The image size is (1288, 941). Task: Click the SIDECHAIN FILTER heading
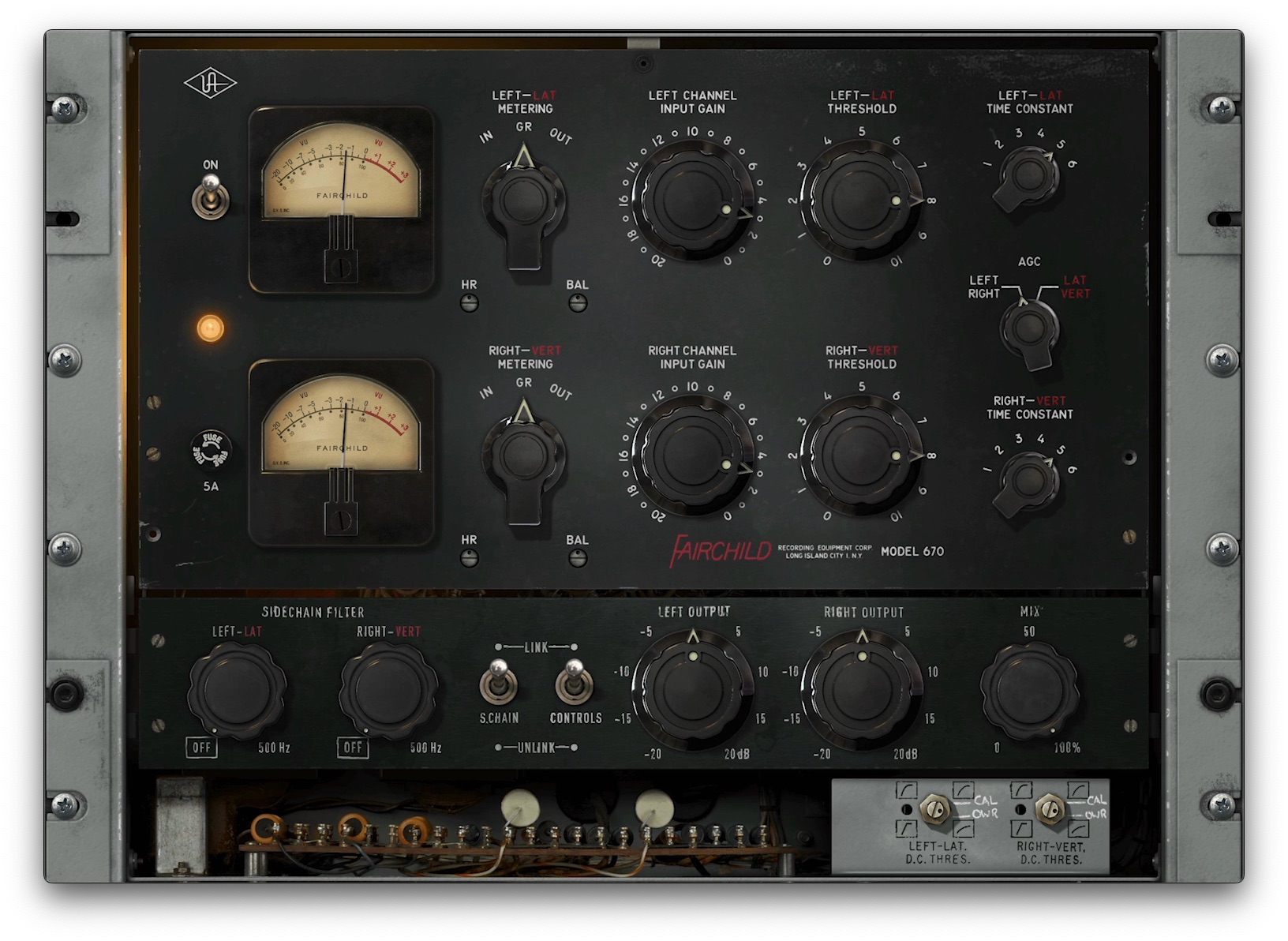(313, 612)
